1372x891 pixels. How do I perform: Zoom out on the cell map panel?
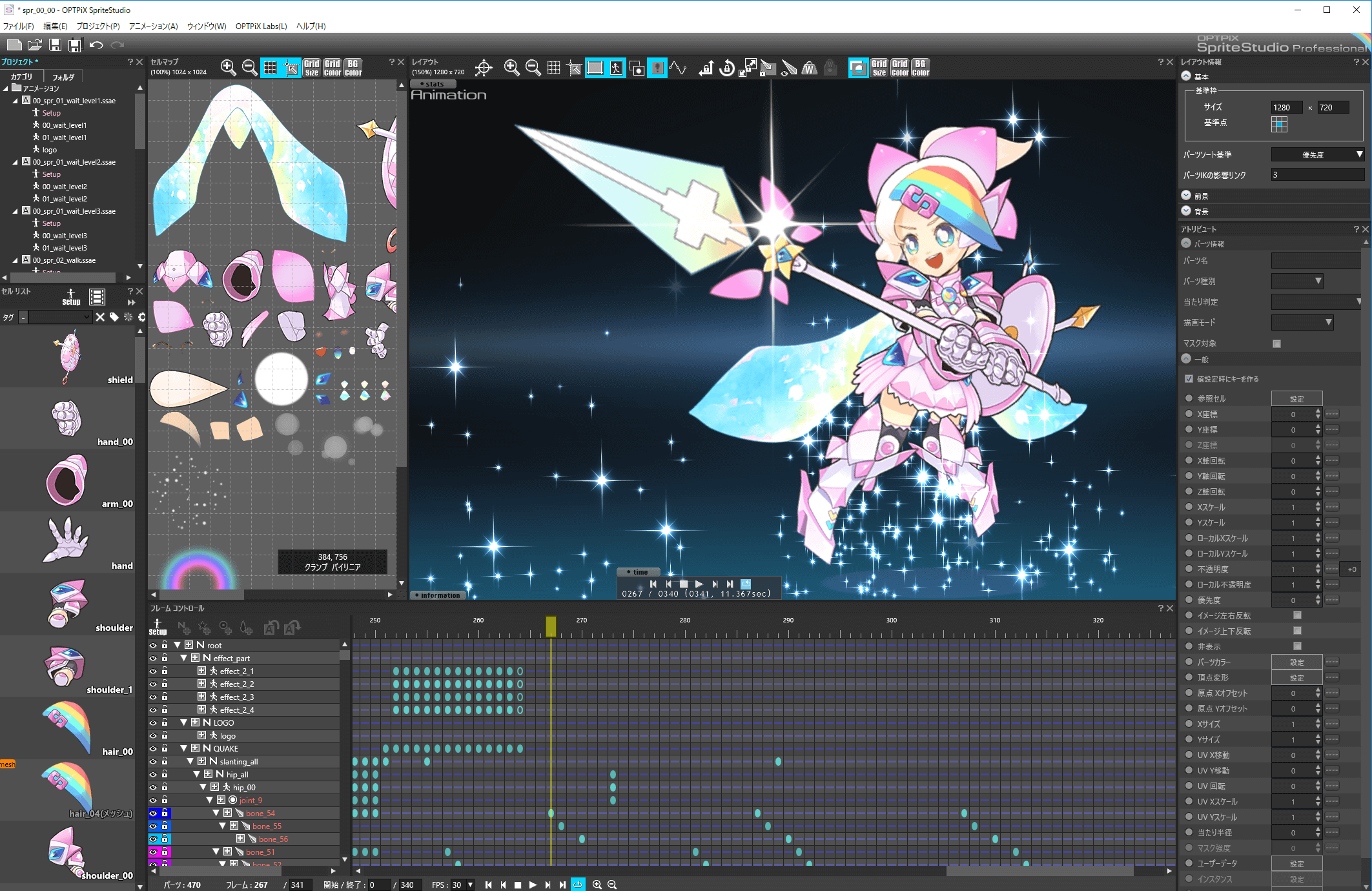pos(249,67)
